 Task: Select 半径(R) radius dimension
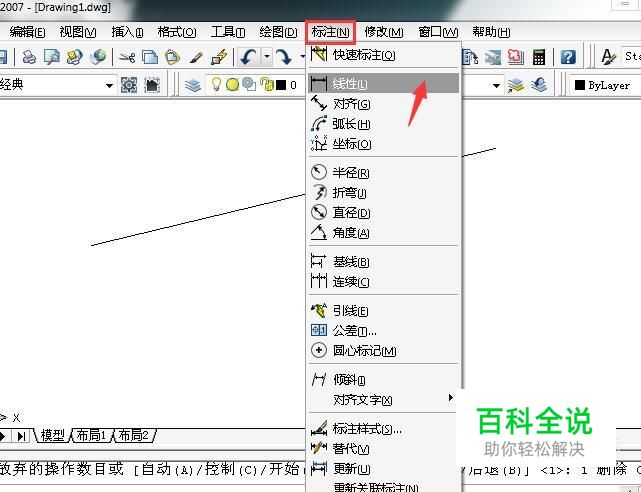coord(384,172)
